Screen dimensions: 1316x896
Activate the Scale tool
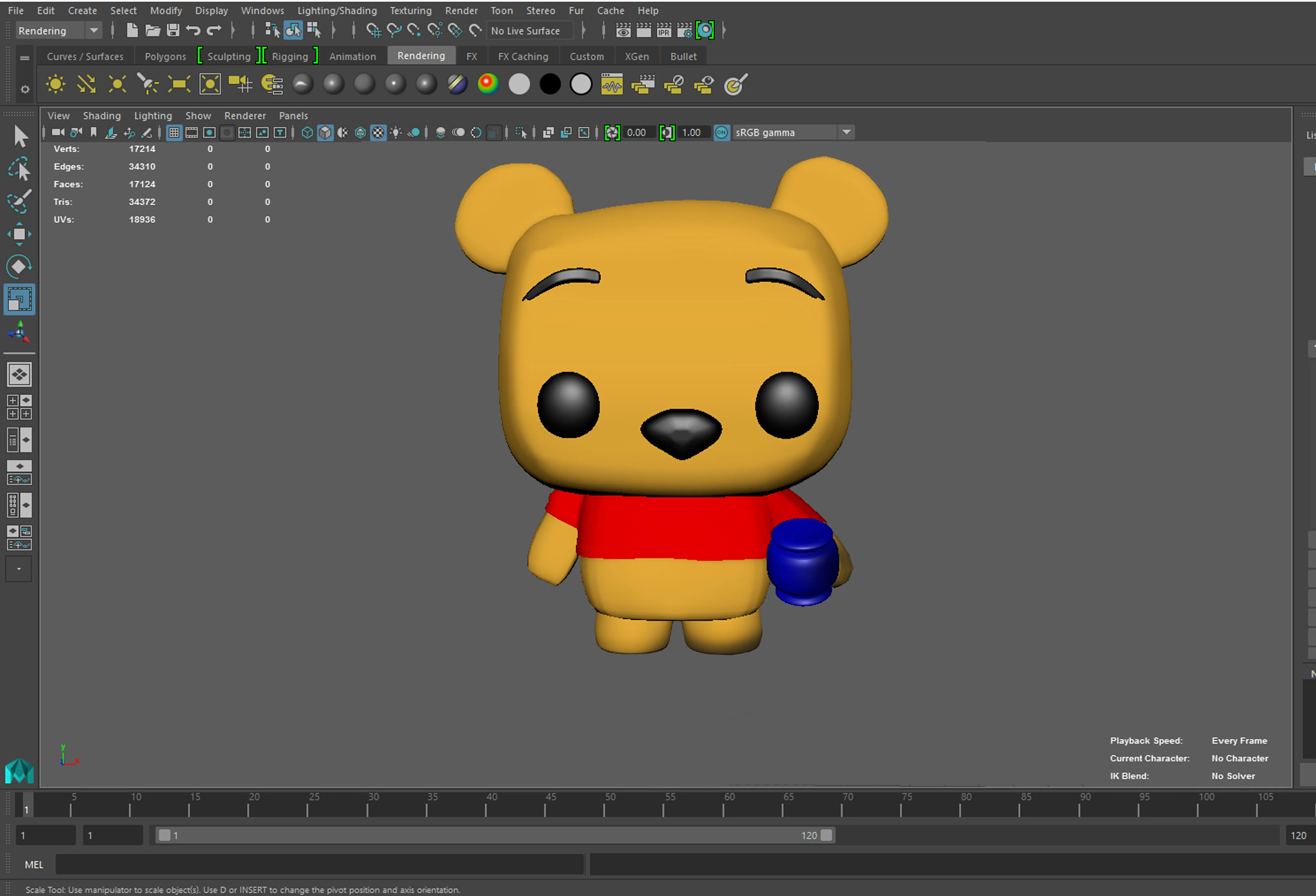(x=20, y=299)
